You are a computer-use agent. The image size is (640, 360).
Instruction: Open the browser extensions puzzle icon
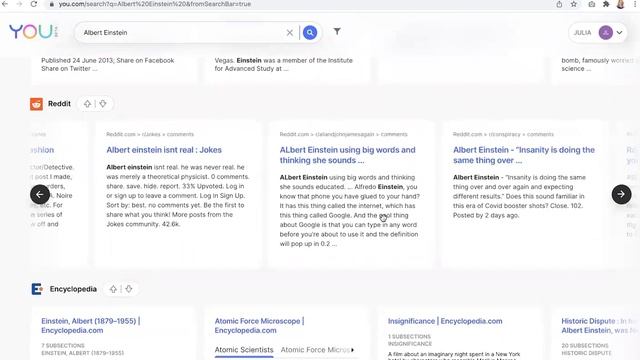coord(606,4)
